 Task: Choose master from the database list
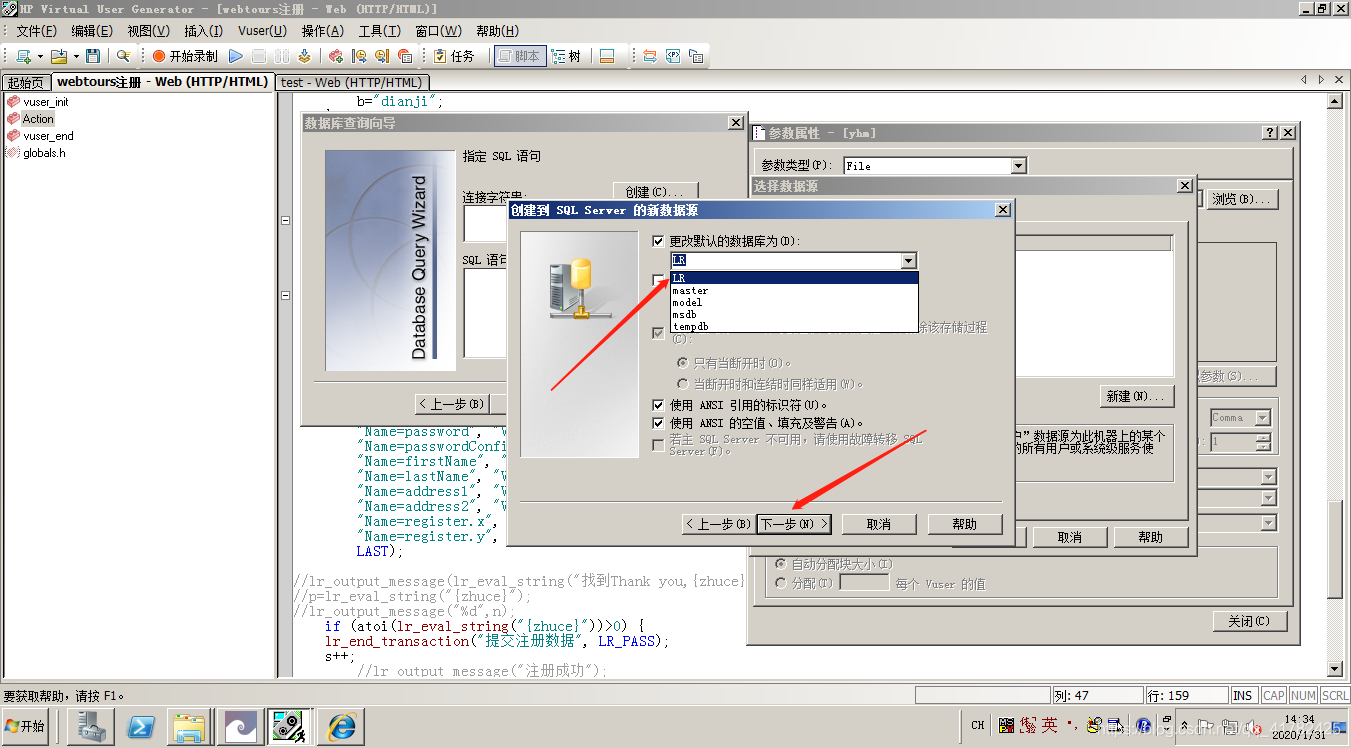point(794,290)
